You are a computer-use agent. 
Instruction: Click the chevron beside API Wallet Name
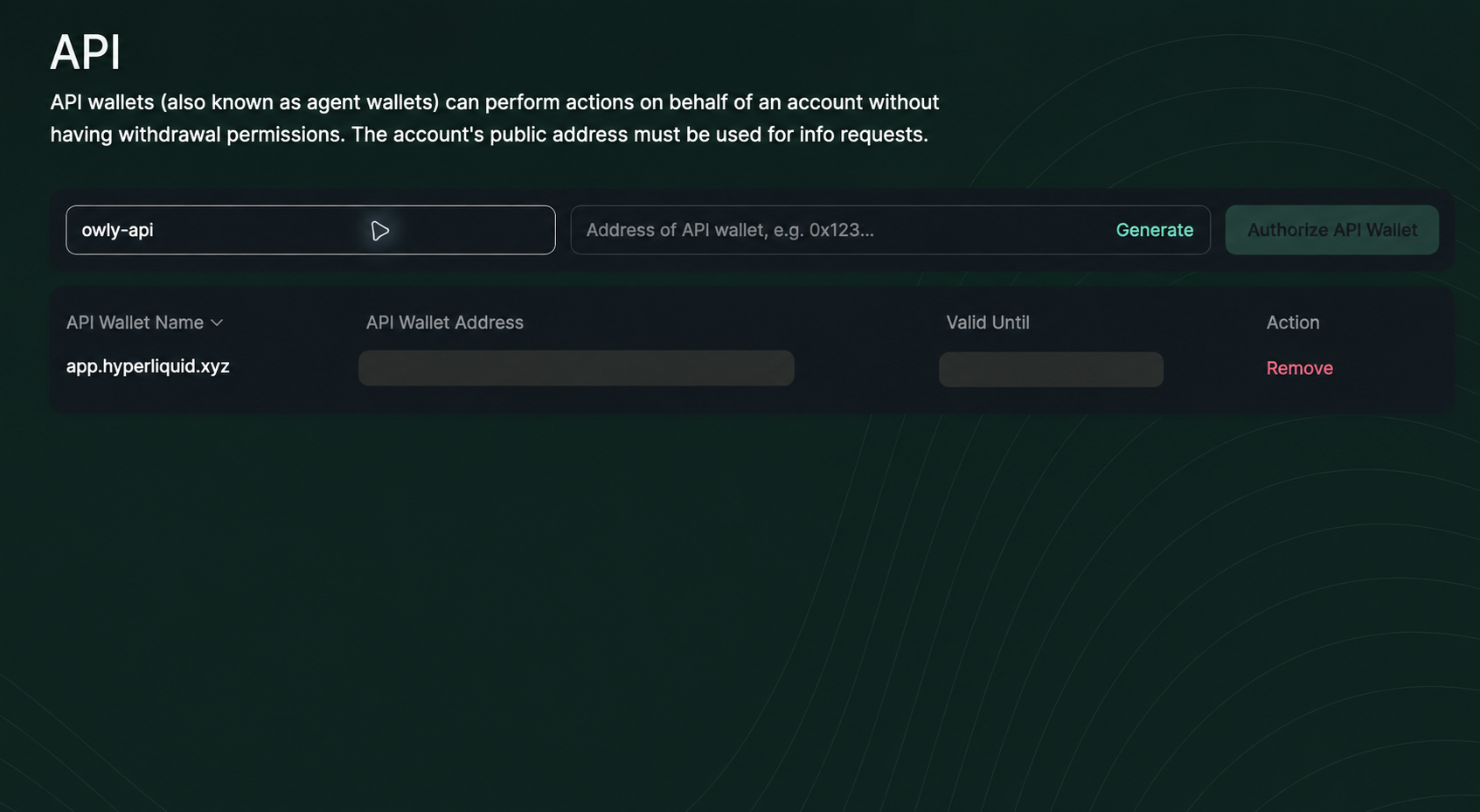[217, 323]
